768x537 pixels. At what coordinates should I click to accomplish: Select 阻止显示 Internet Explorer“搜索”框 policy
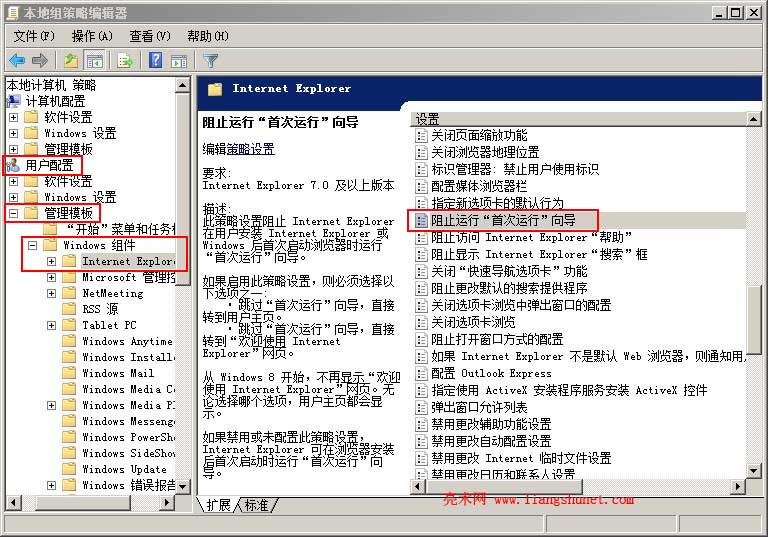click(539, 255)
